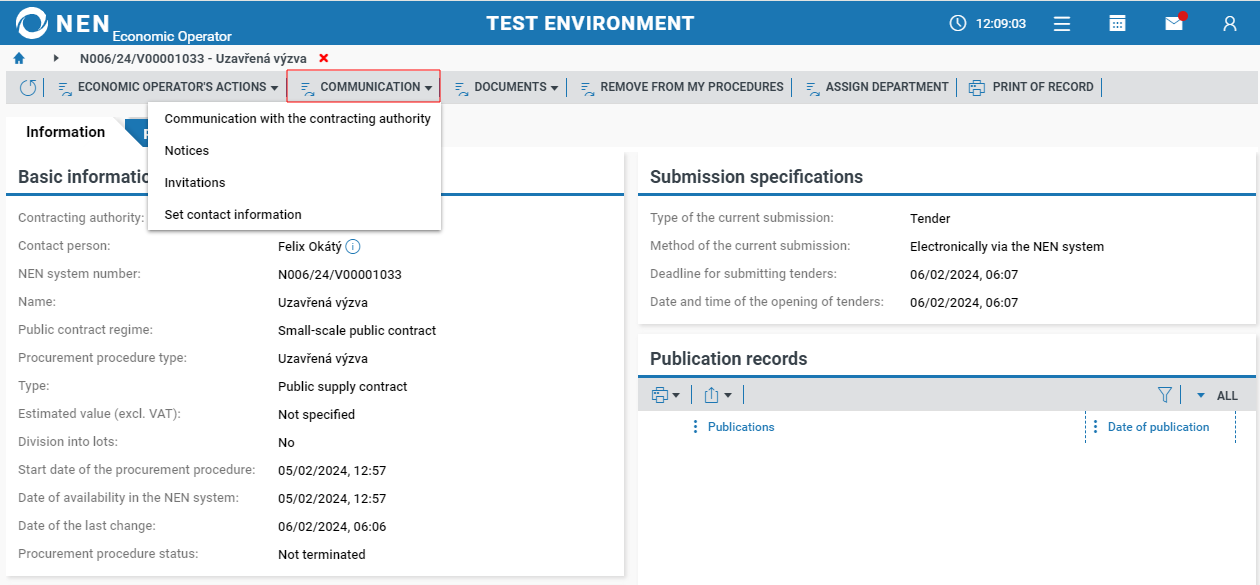
Task: Open the mail notifications icon
Action: [x=1174, y=23]
